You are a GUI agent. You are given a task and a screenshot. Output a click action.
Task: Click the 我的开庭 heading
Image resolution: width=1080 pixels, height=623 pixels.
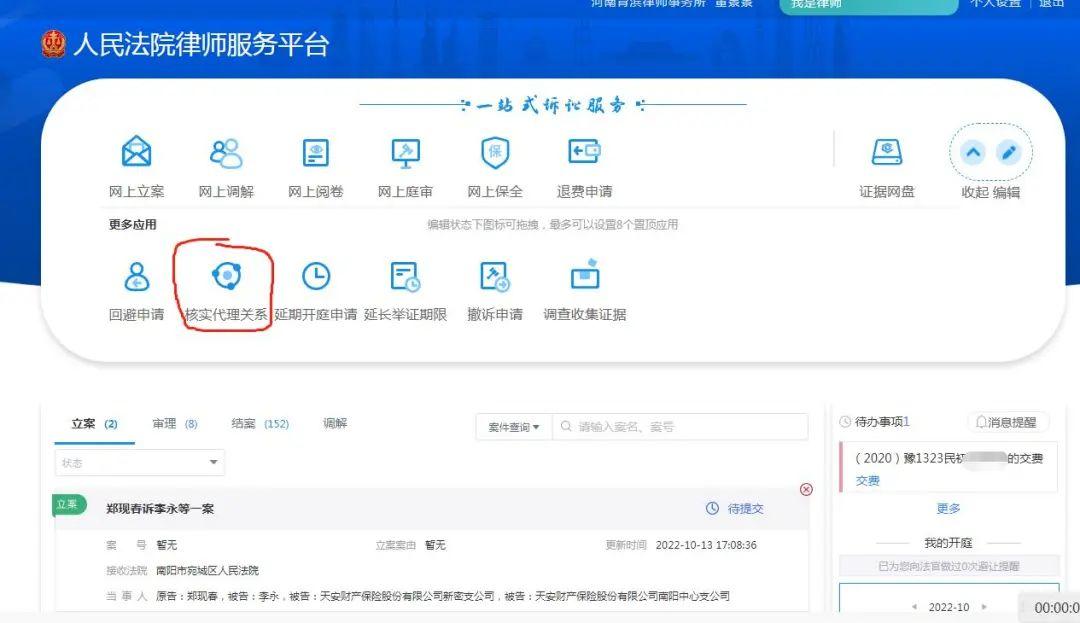pyautogui.click(x=948, y=542)
